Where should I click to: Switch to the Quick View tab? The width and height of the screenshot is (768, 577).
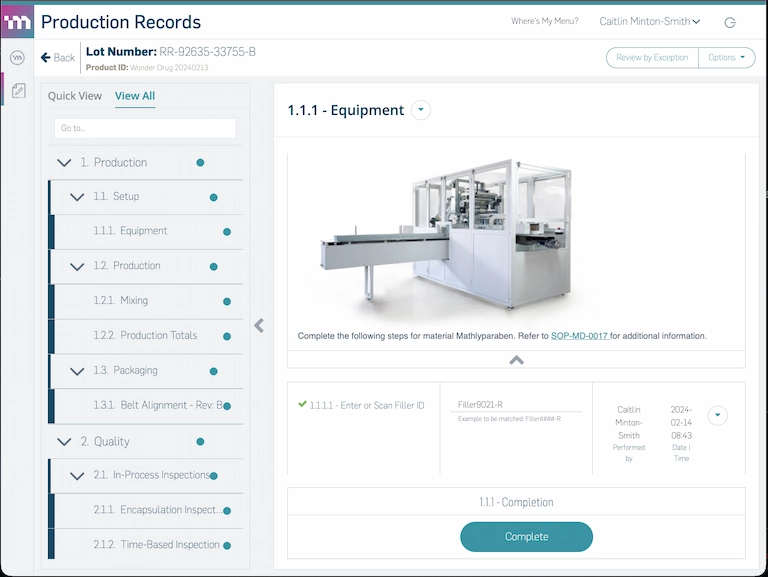click(75, 96)
